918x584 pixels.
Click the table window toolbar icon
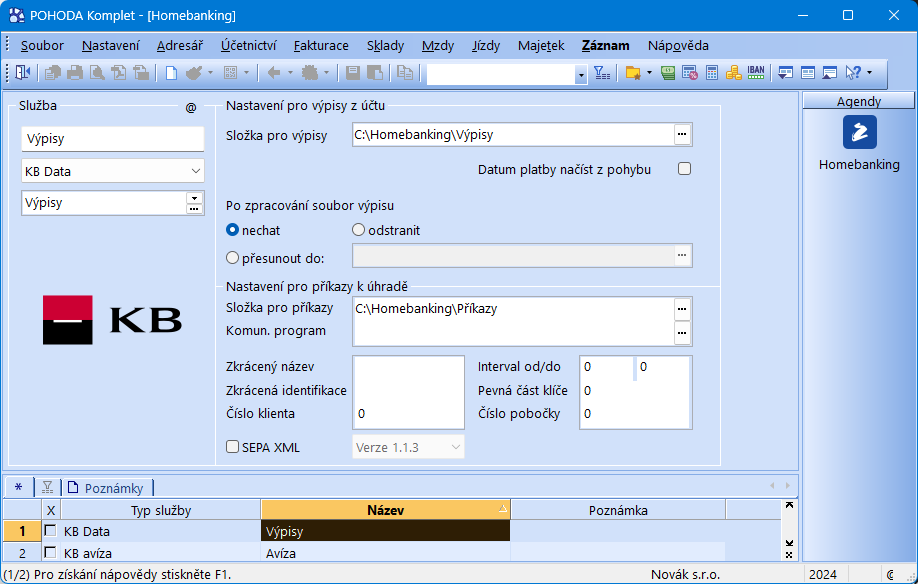[808, 73]
